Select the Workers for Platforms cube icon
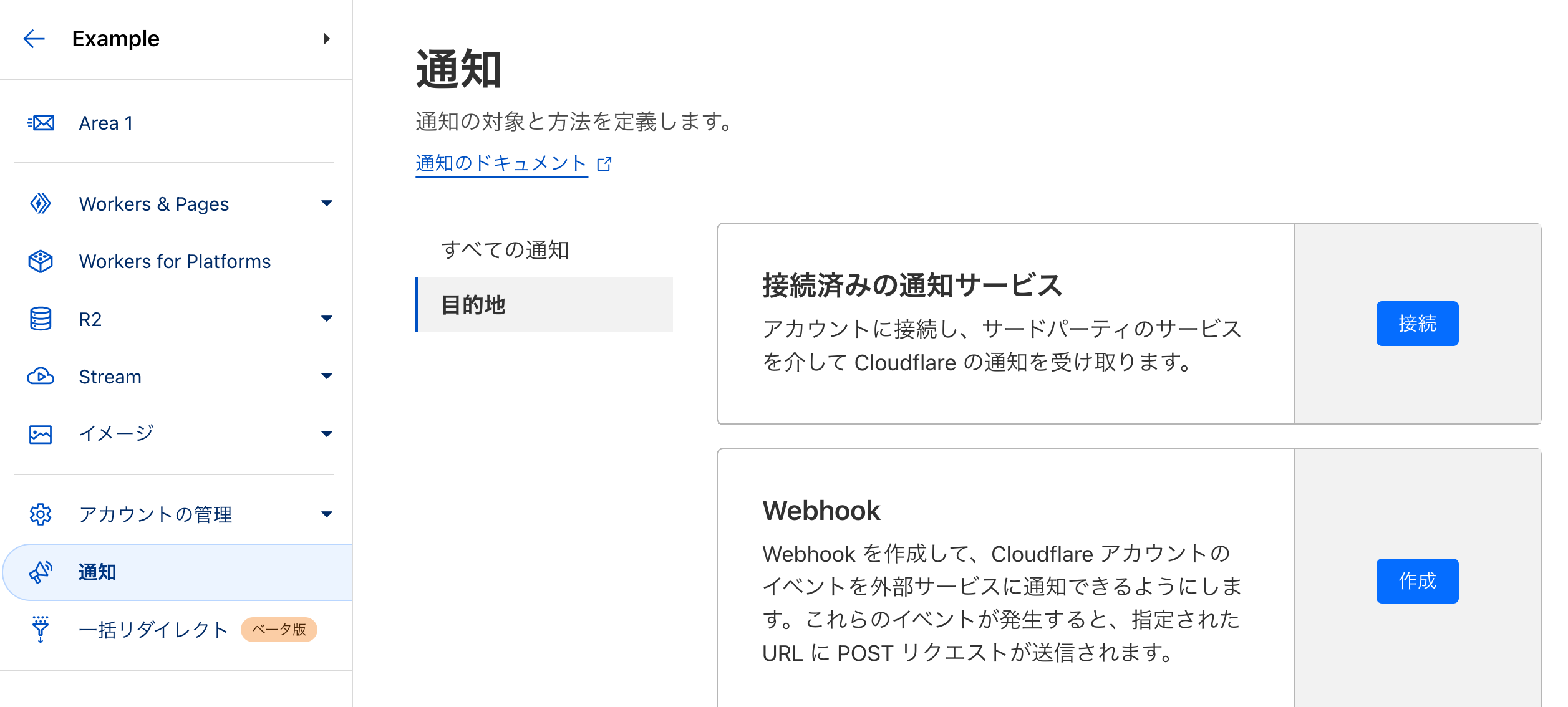1568x707 pixels. [x=40, y=261]
